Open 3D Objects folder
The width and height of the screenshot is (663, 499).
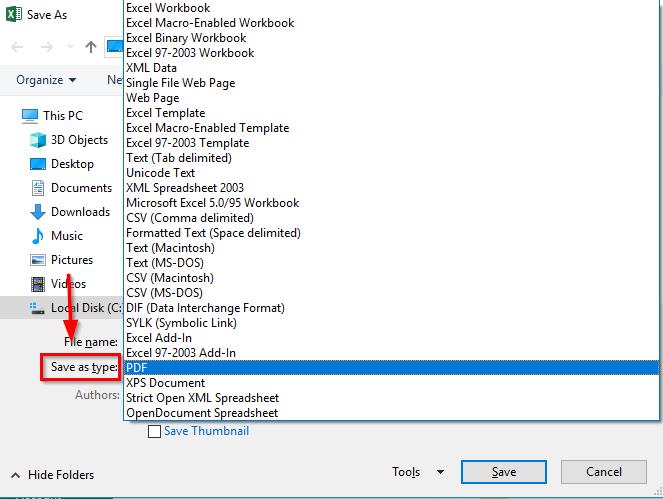(x=79, y=140)
